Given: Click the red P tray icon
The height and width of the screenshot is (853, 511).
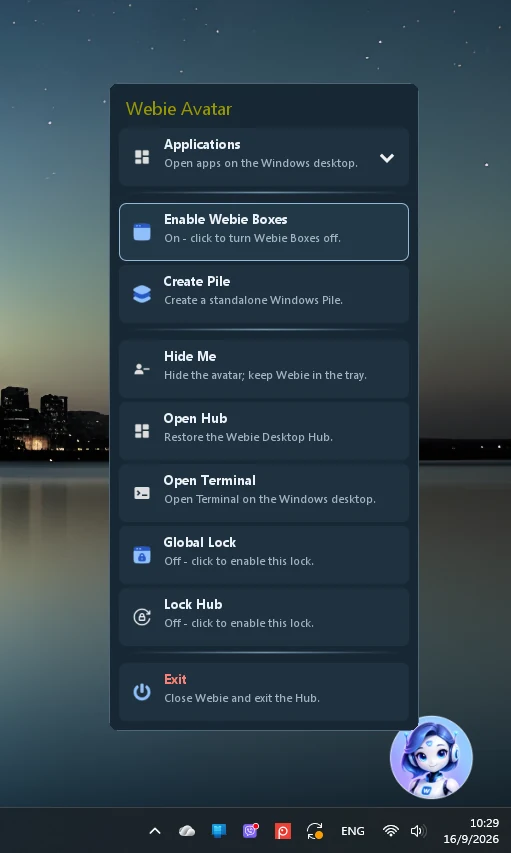Looking at the screenshot, I should click(x=282, y=831).
